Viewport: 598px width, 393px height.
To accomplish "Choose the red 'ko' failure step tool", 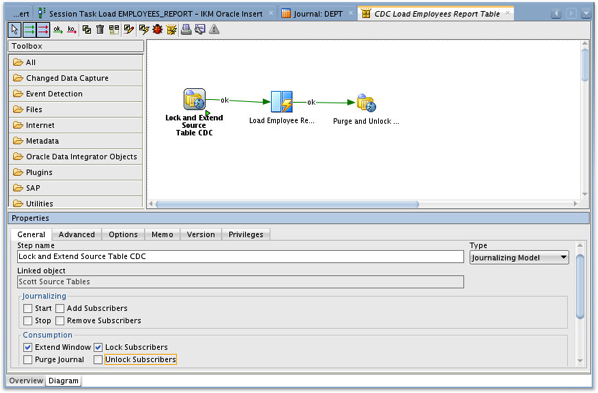I will [x=72, y=30].
